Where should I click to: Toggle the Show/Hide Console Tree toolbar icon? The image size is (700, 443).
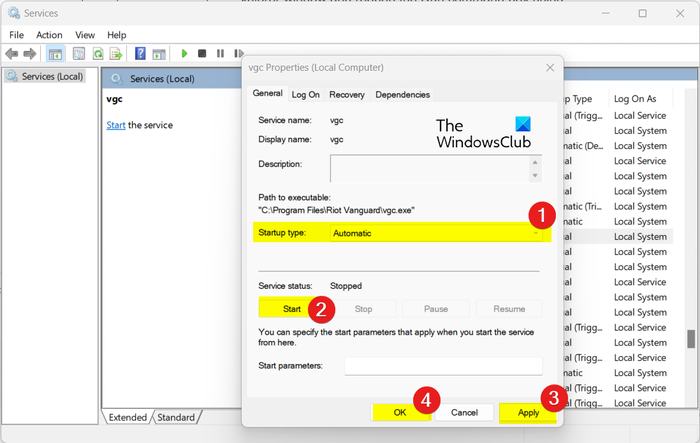pos(55,54)
